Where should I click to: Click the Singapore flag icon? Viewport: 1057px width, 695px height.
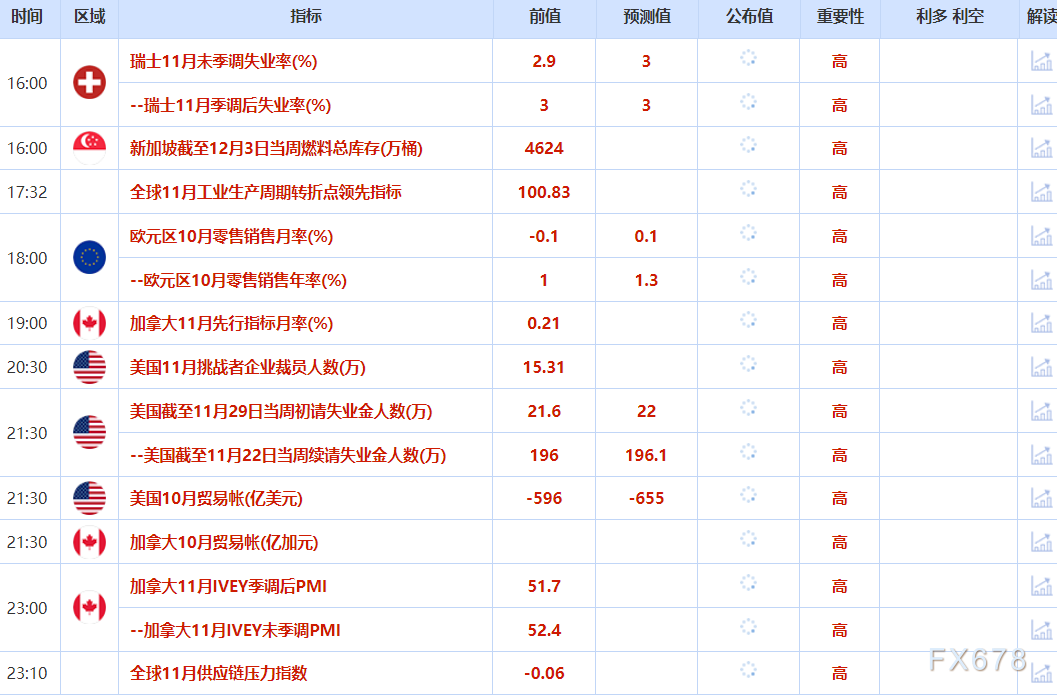click(x=89, y=148)
